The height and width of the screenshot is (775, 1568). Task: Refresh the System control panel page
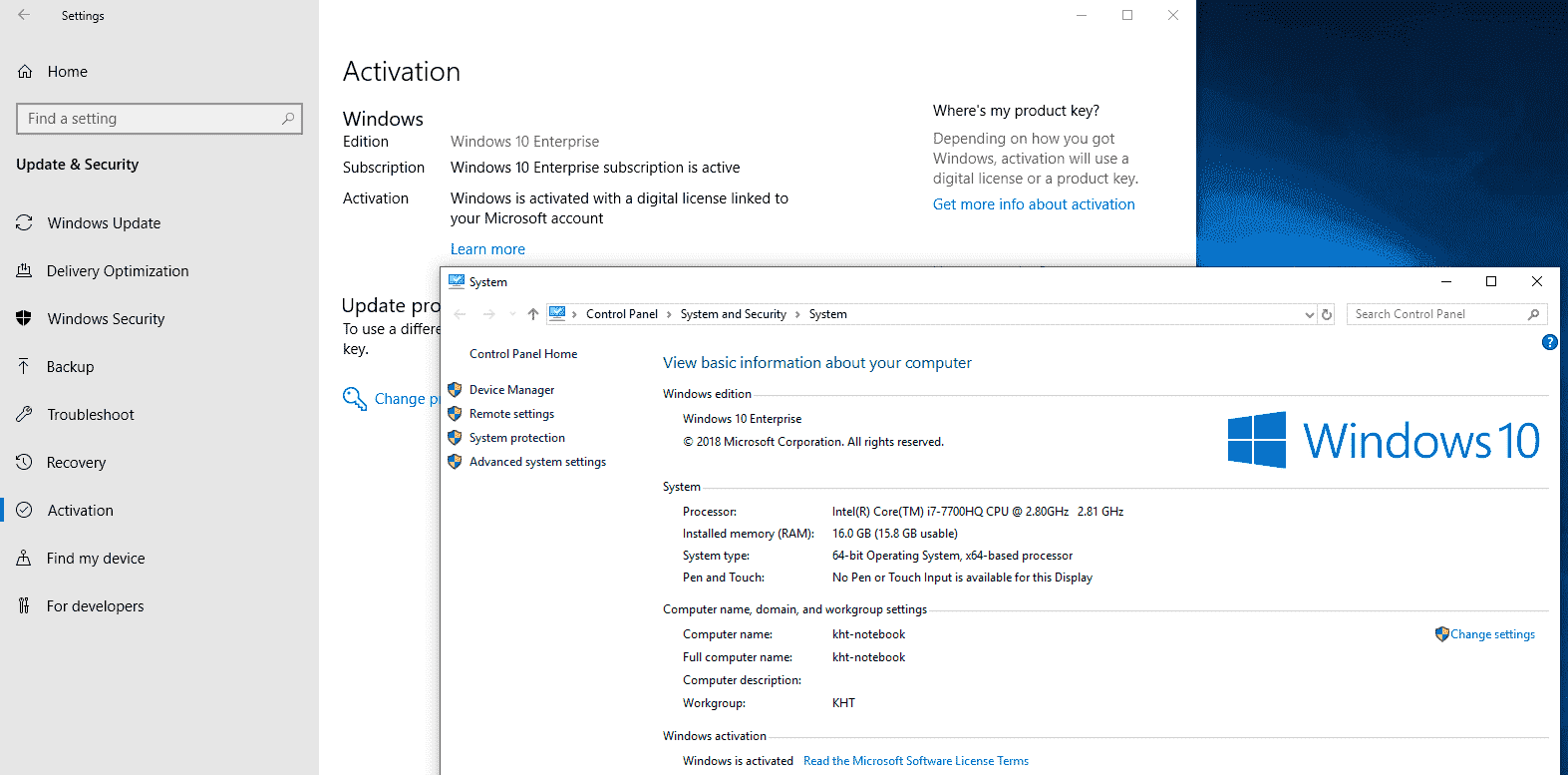pos(1327,314)
